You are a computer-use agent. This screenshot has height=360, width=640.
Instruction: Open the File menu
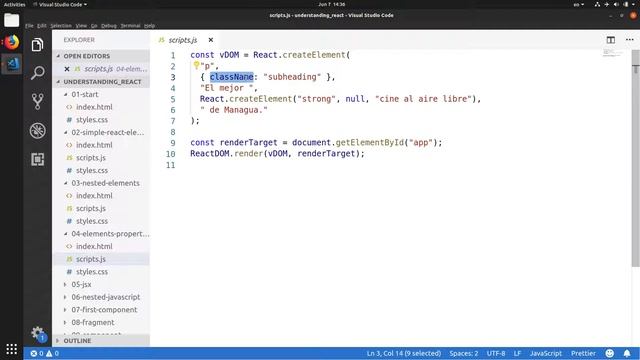(29, 26)
